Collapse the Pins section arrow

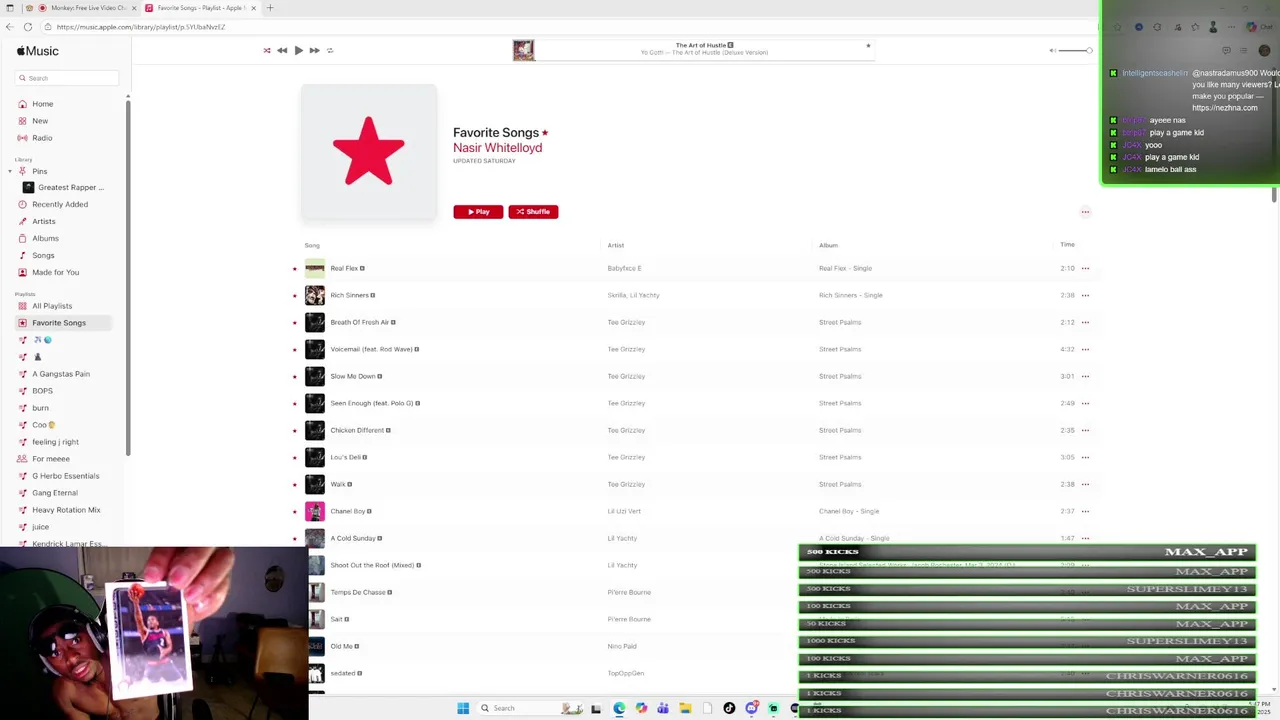(x=10, y=171)
